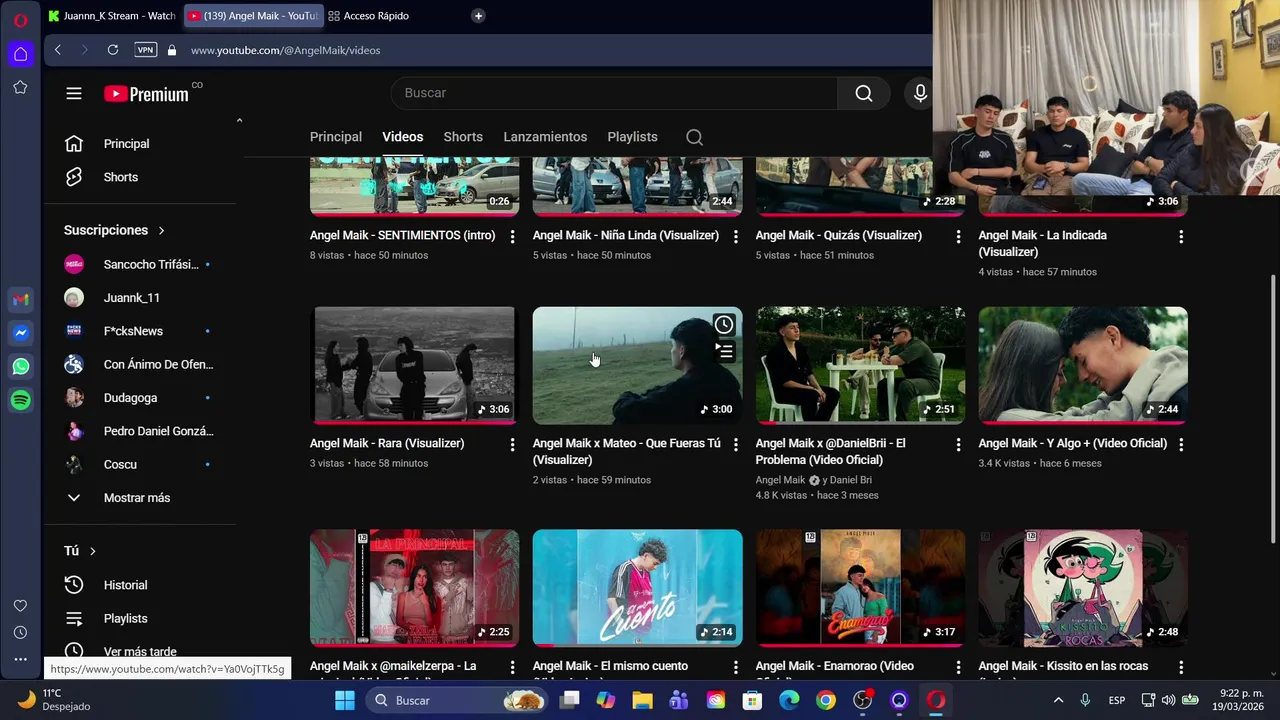Click the YouTube search input field
Image resolution: width=1280 pixels, height=720 pixels.
tap(614, 93)
